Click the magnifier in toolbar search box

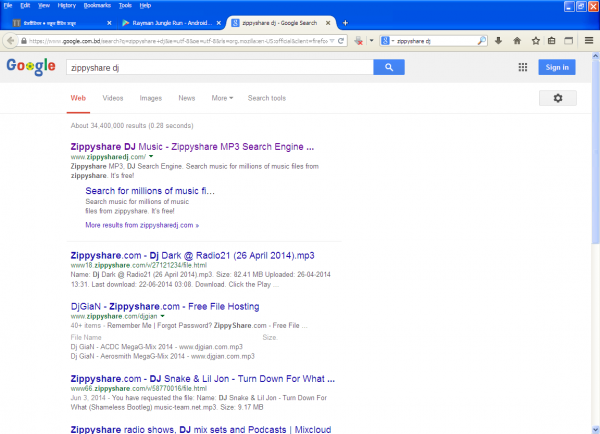[x=482, y=41]
